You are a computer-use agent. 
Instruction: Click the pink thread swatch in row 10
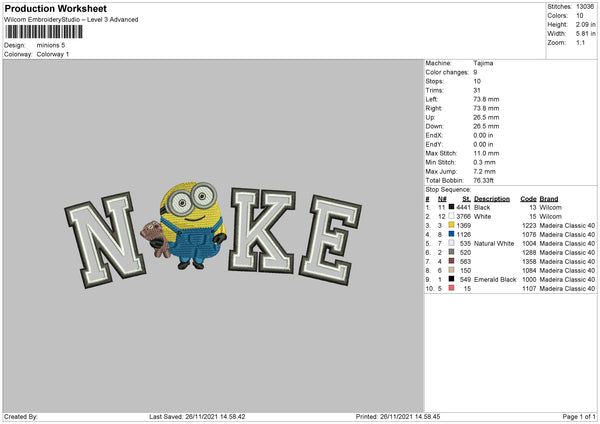(x=452, y=288)
